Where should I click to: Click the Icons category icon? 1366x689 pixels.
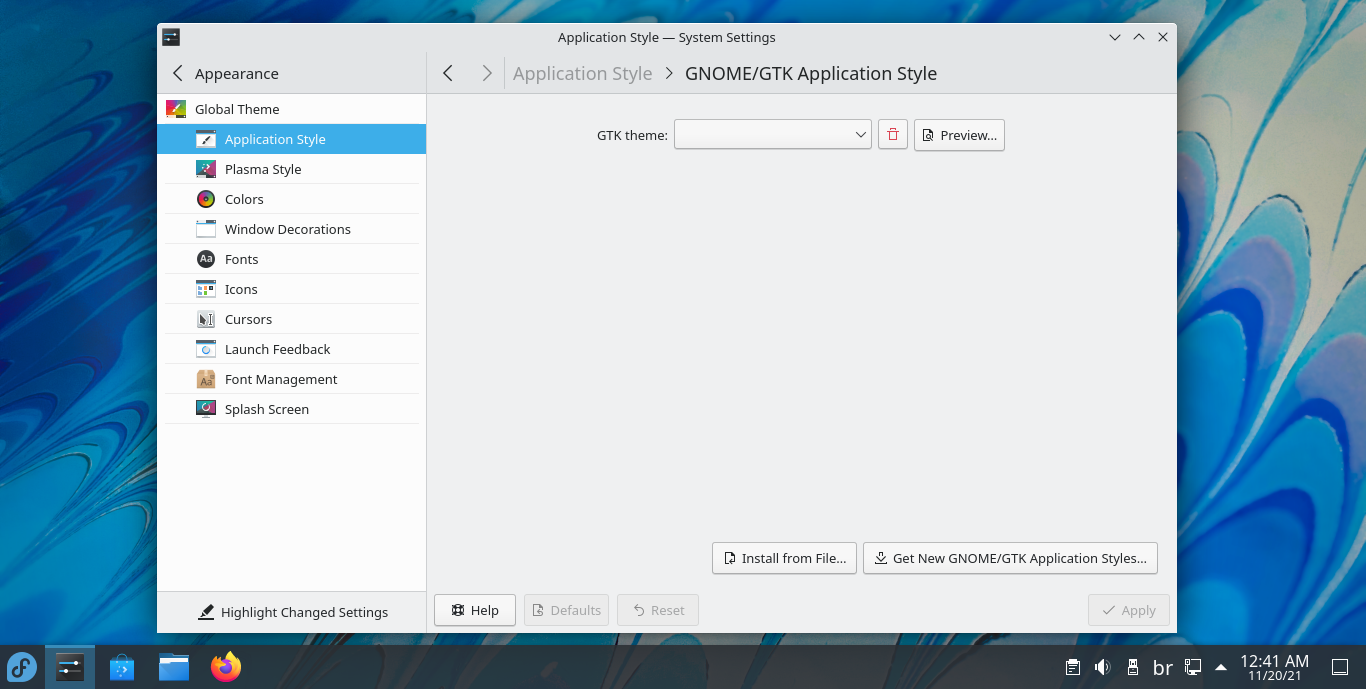coord(206,289)
